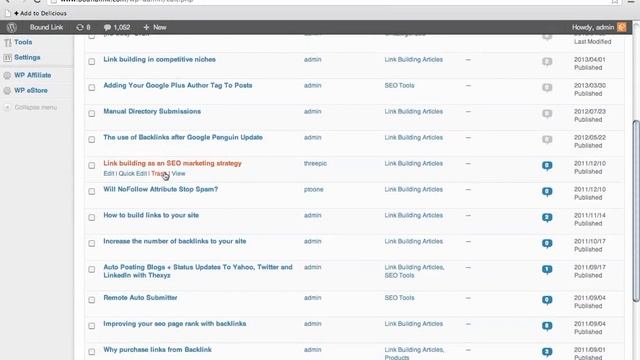Click comment count bubble for Auto Posting Blogs post
Viewport: 640px width, 360px height.
[x=547, y=270]
